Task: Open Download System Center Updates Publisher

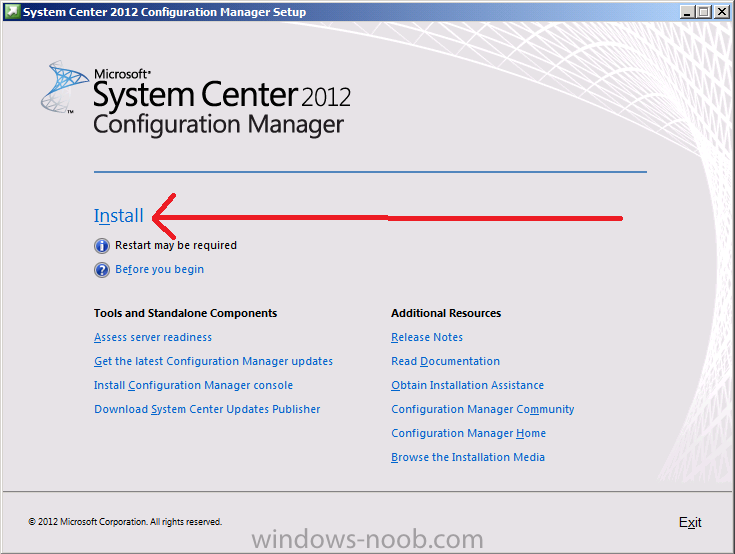Action: point(207,409)
